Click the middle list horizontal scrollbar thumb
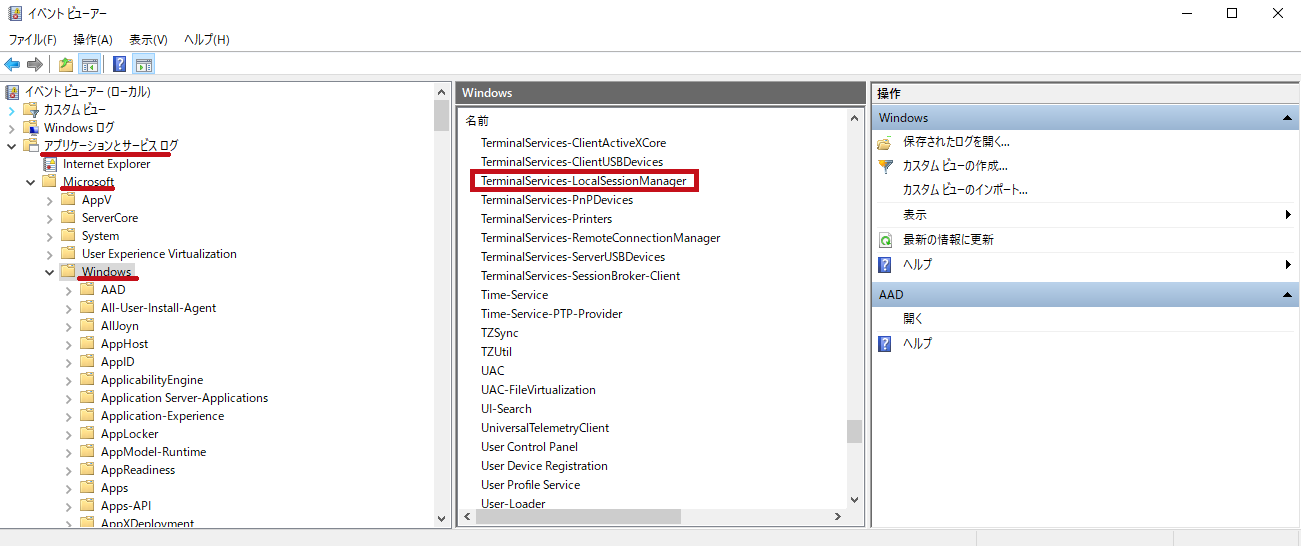The width and height of the screenshot is (1301, 546). point(576,517)
